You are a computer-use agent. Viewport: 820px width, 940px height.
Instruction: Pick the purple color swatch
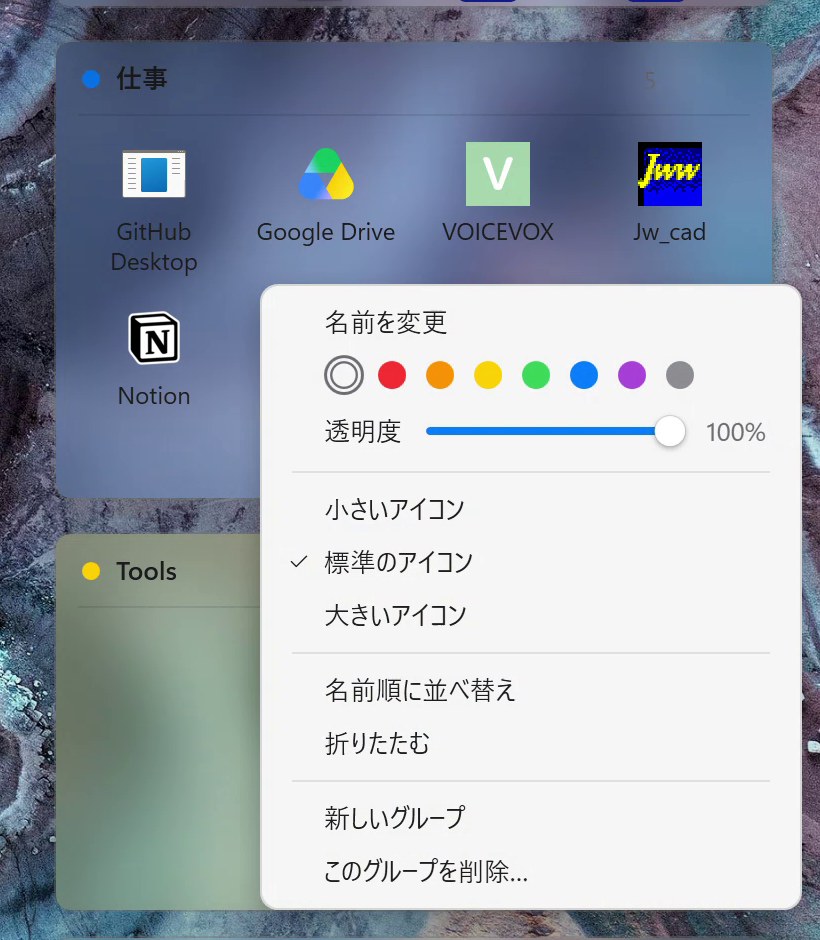[x=632, y=375]
